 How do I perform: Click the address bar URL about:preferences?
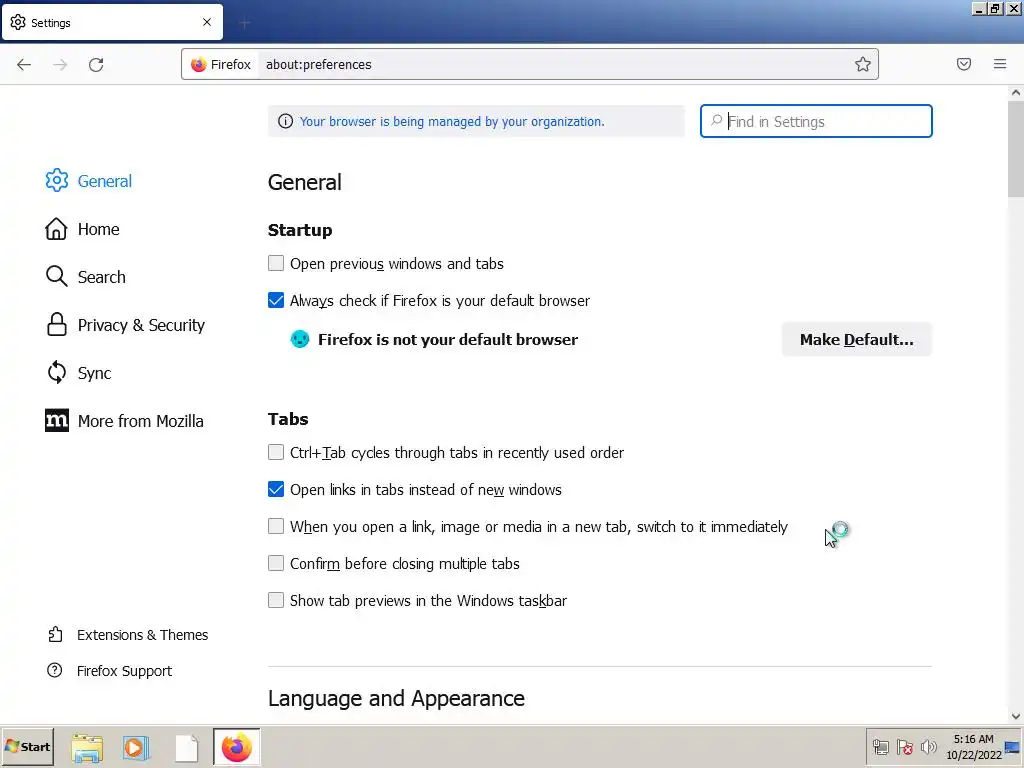(319, 65)
